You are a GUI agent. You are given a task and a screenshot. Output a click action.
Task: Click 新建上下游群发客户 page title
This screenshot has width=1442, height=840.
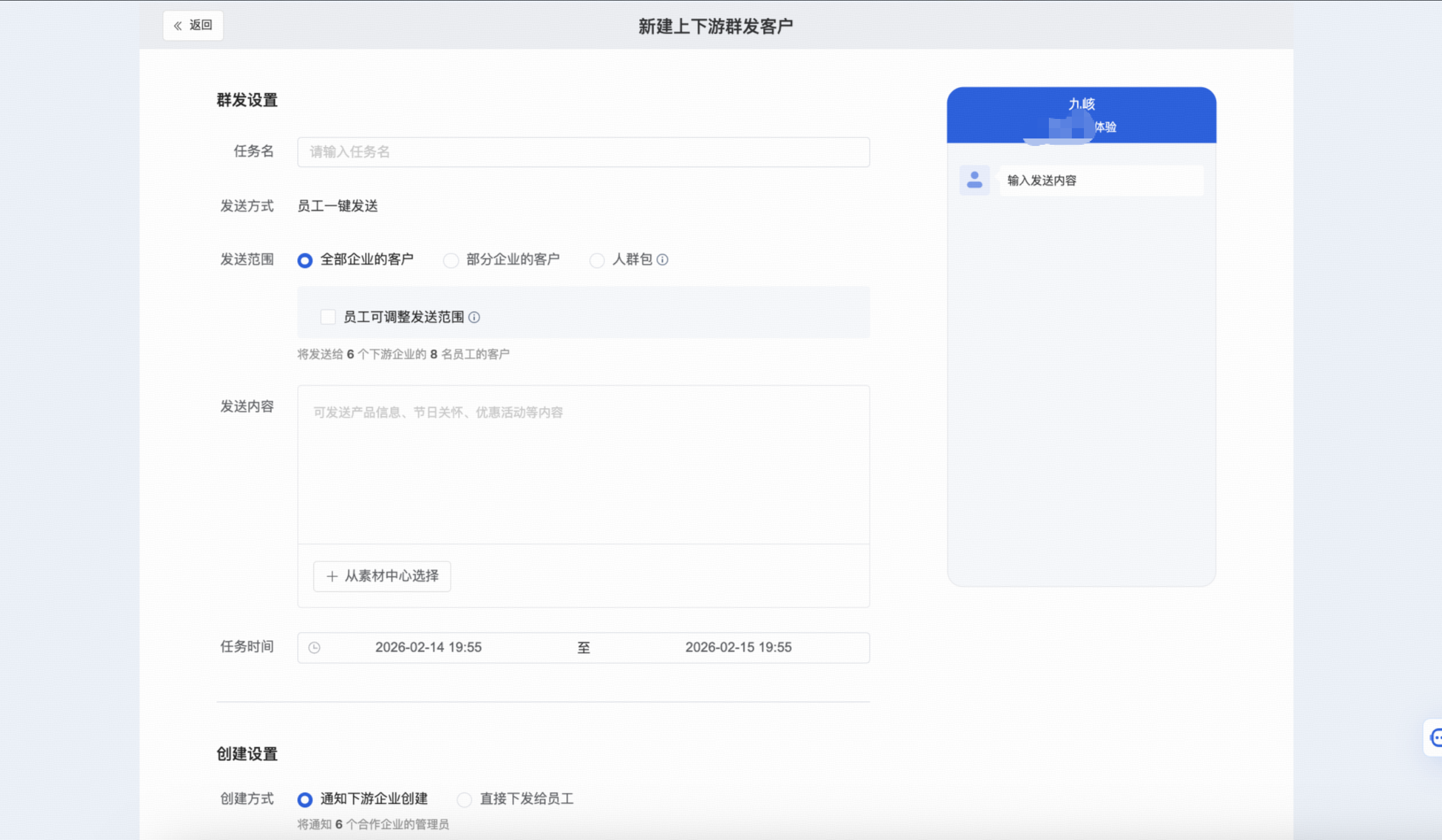(x=716, y=26)
